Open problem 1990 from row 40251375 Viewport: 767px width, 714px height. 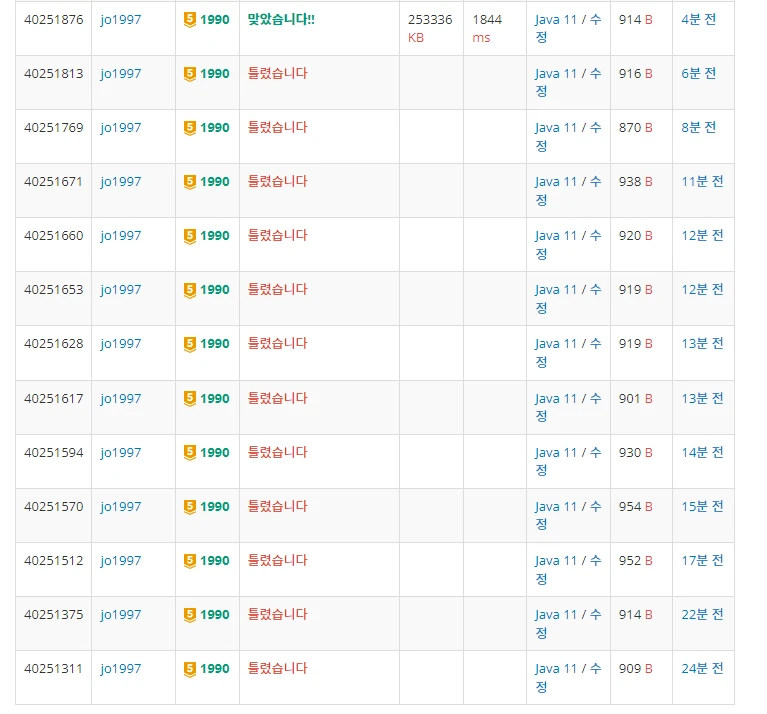tap(215, 615)
